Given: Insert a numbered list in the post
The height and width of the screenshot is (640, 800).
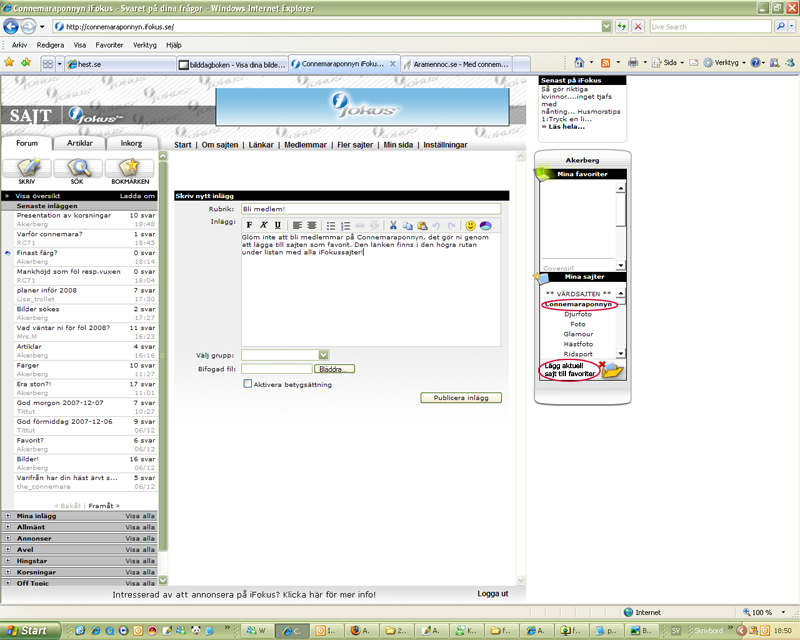Looking at the screenshot, I should 345,225.
